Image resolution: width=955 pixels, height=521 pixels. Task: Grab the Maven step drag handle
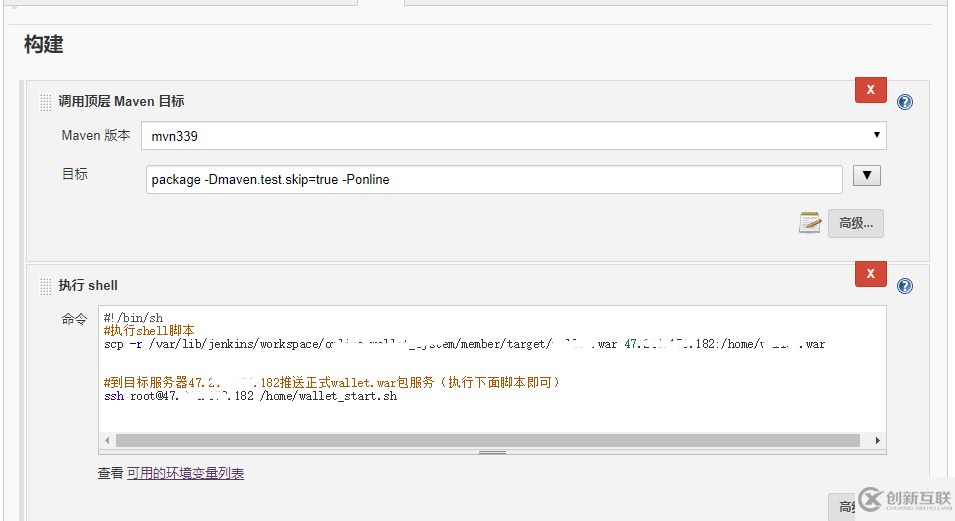click(x=46, y=102)
